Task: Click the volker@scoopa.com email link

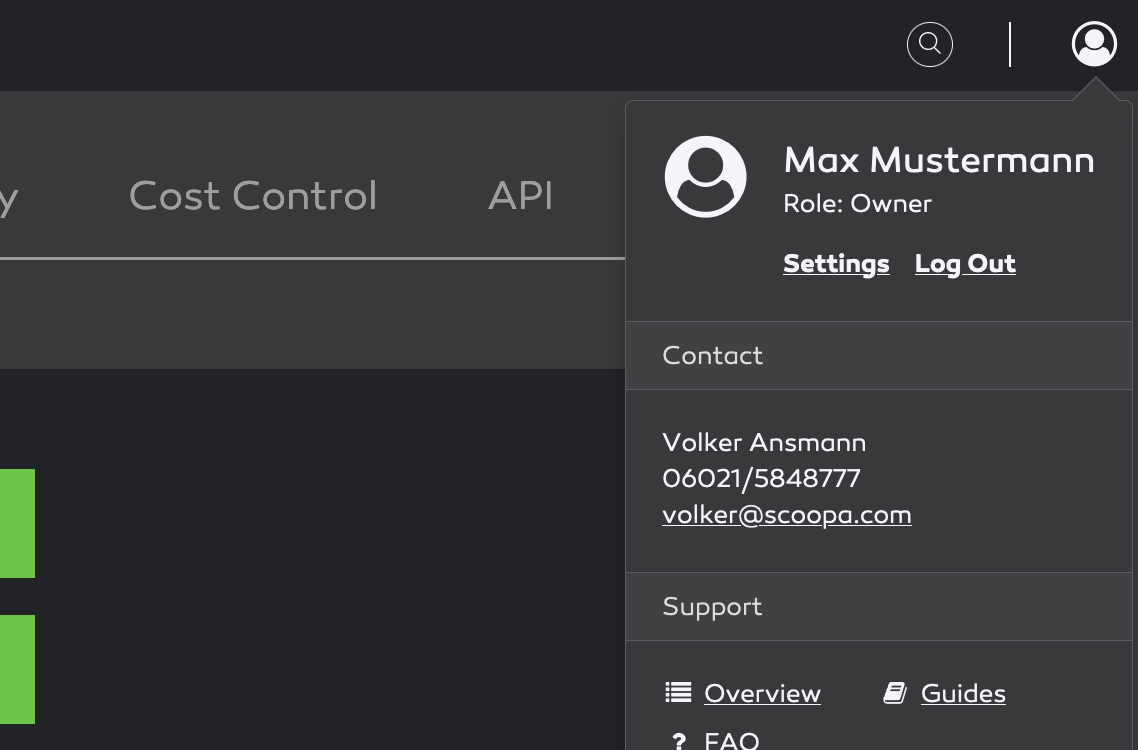Action: (787, 515)
